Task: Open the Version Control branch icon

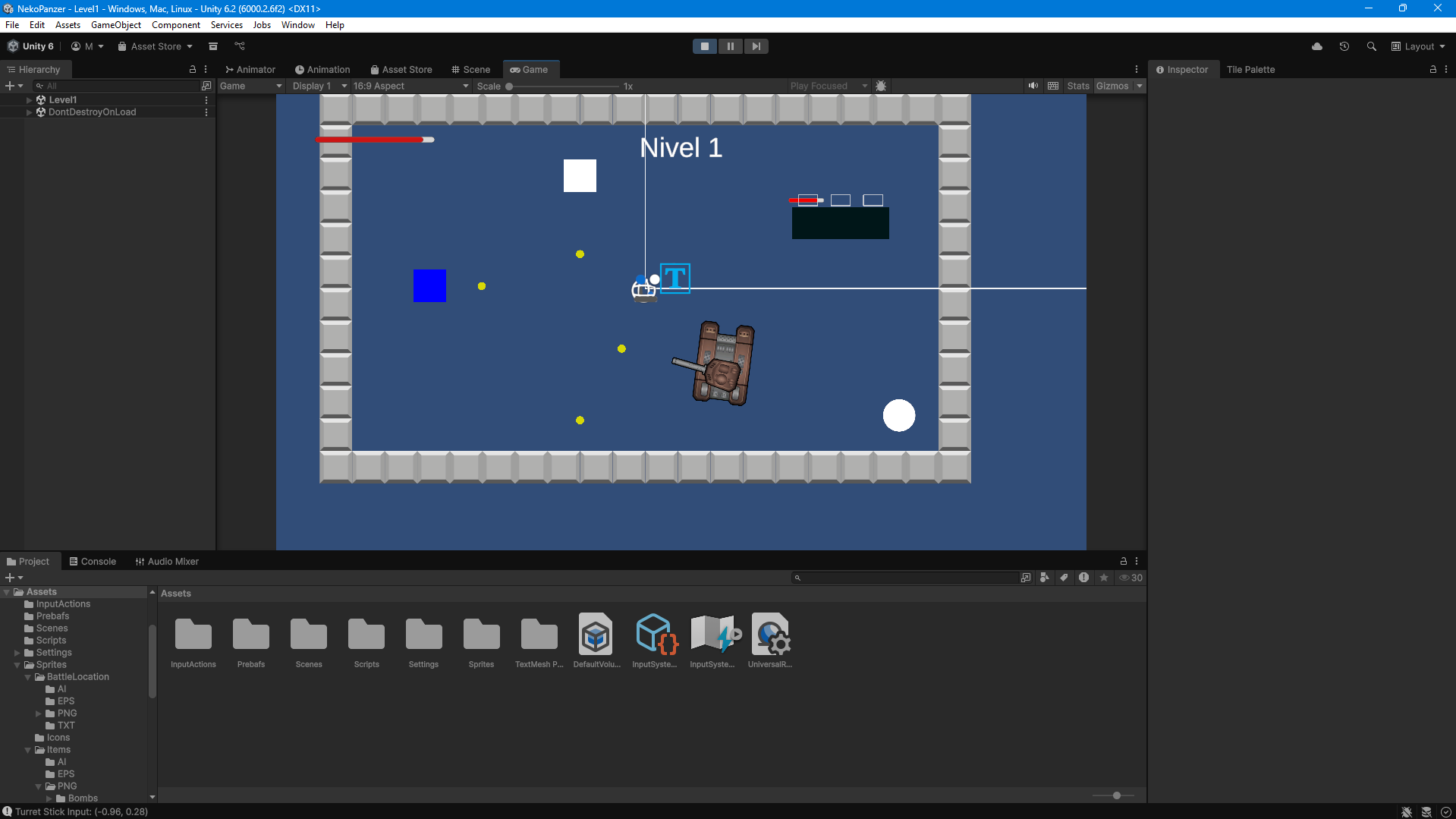Action: tap(240, 46)
